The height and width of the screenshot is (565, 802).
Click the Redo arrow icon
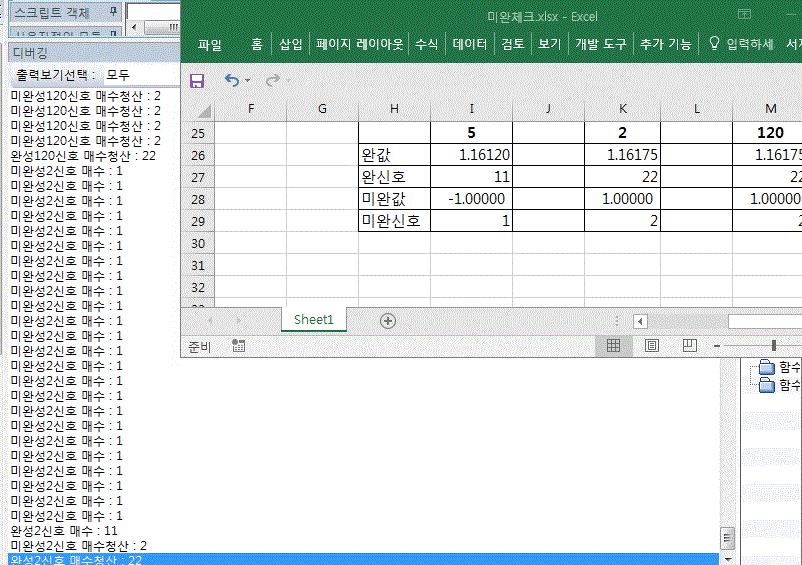click(272, 80)
